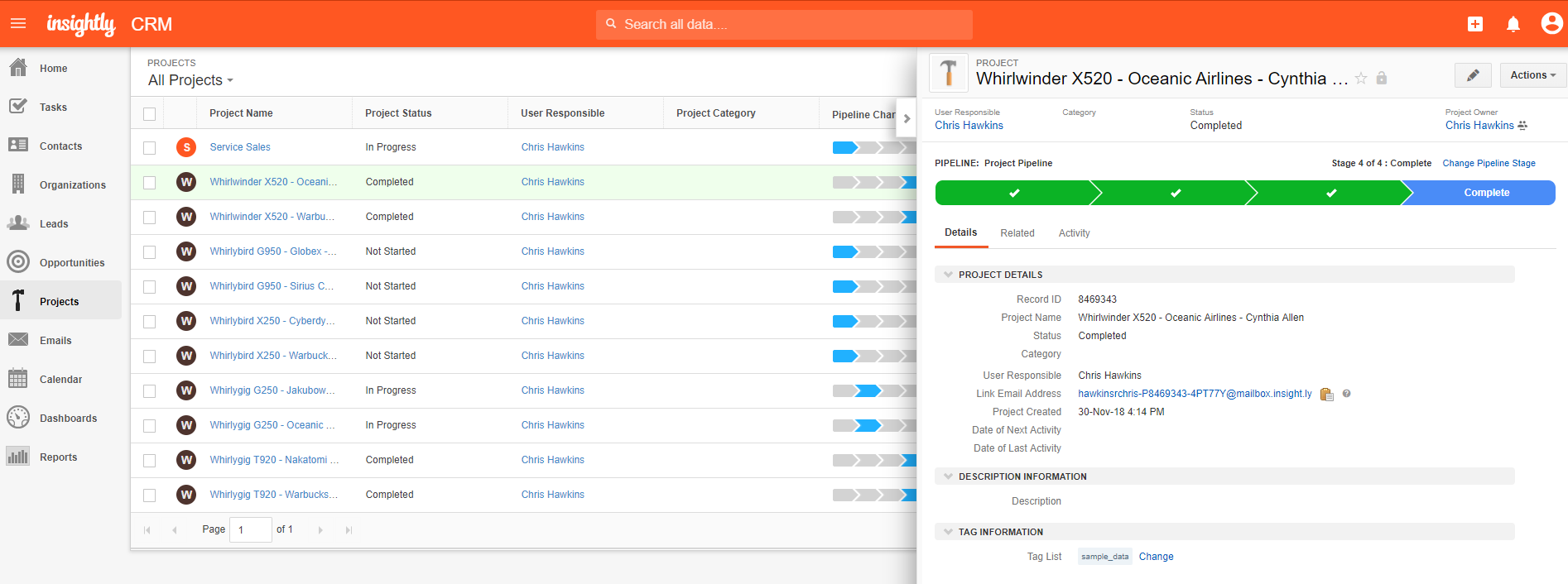
Task: Click the Projects hammer icon in sidebar
Action: [18, 301]
